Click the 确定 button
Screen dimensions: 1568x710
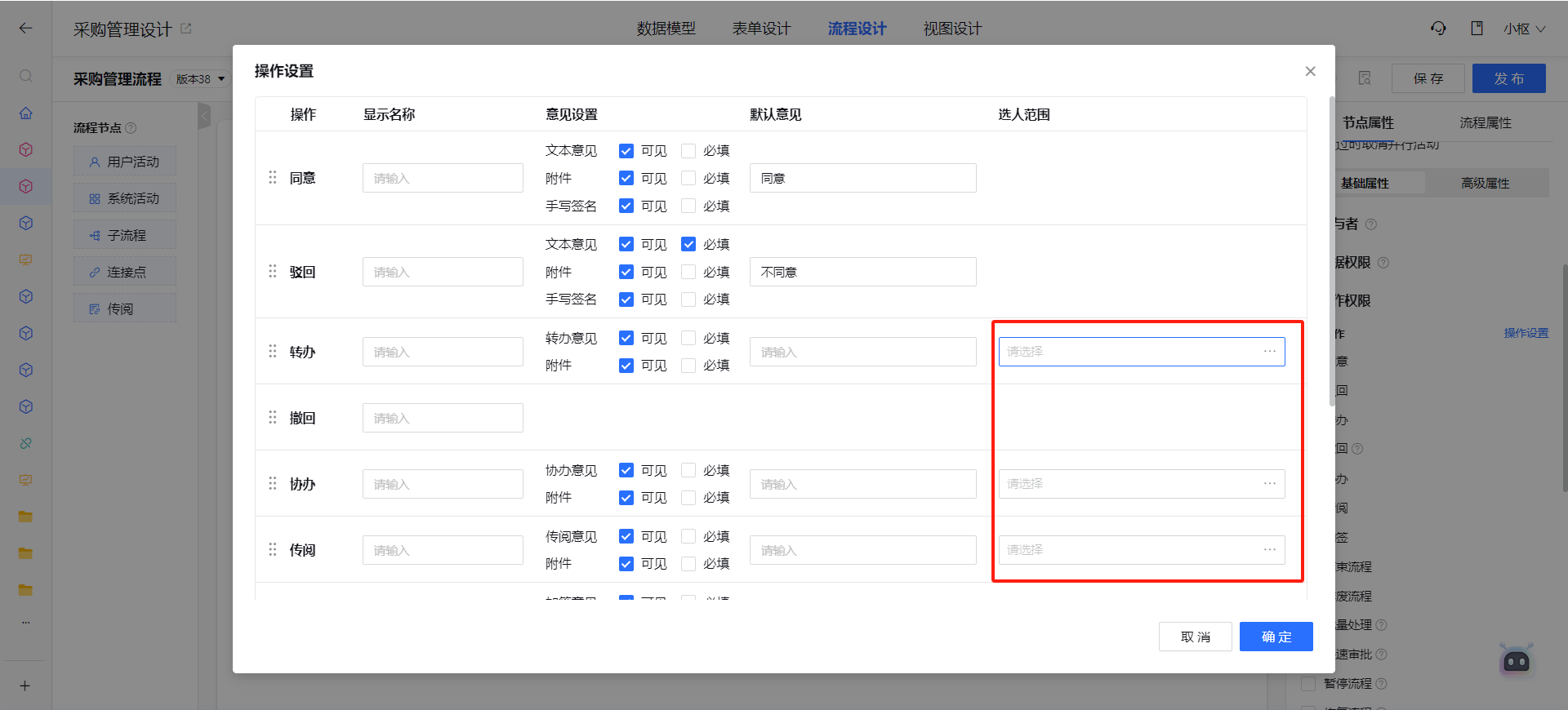pyautogui.click(x=1276, y=637)
